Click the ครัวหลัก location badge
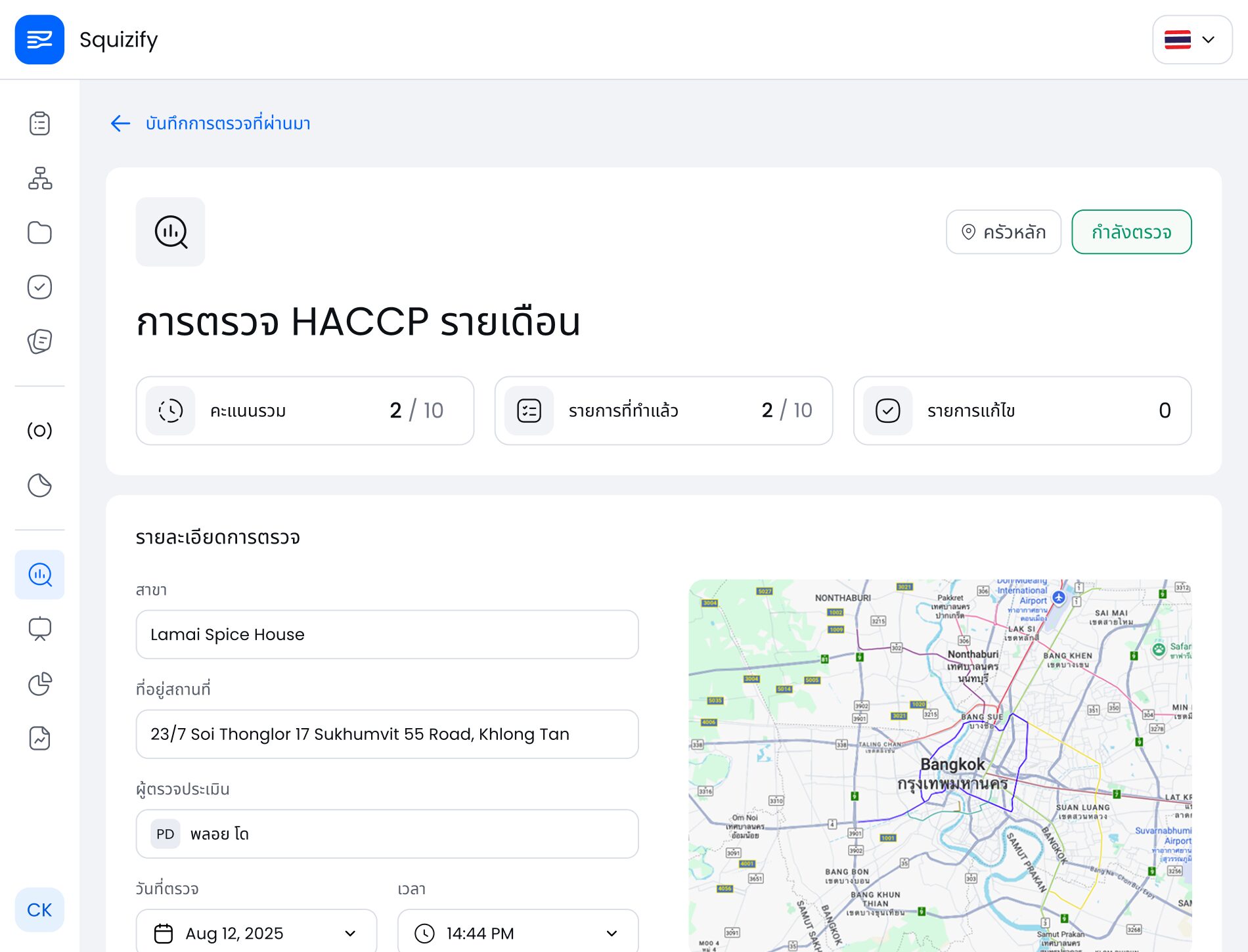The width and height of the screenshot is (1248, 952). click(1004, 232)
